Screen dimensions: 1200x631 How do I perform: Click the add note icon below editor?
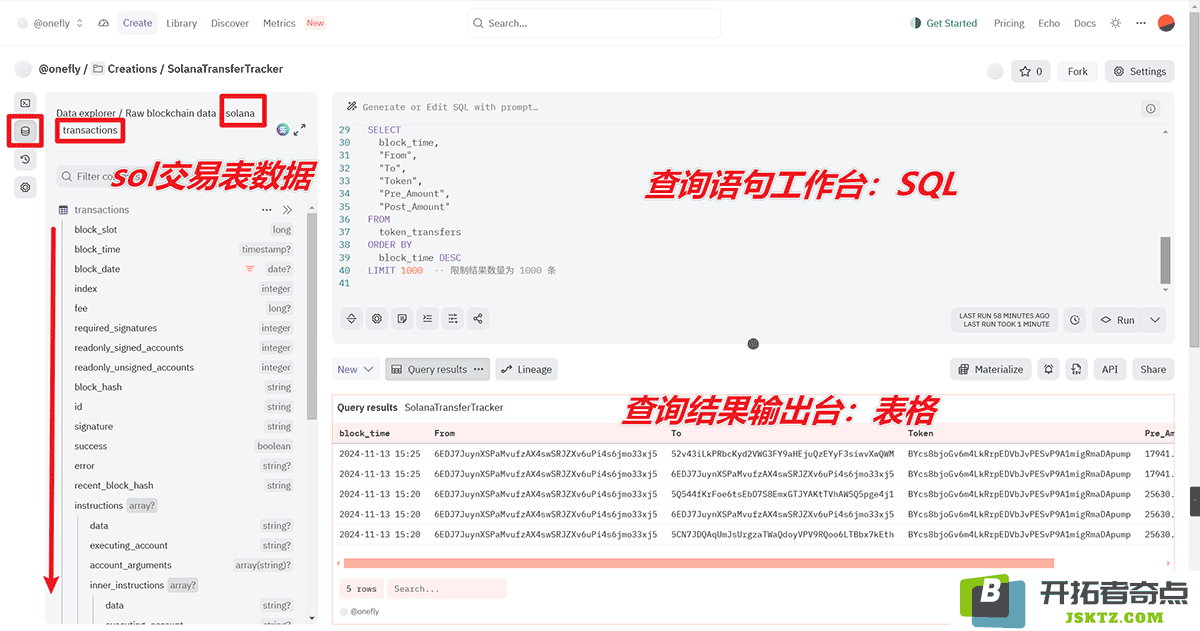pyautogui.click(x=402, y=319)
